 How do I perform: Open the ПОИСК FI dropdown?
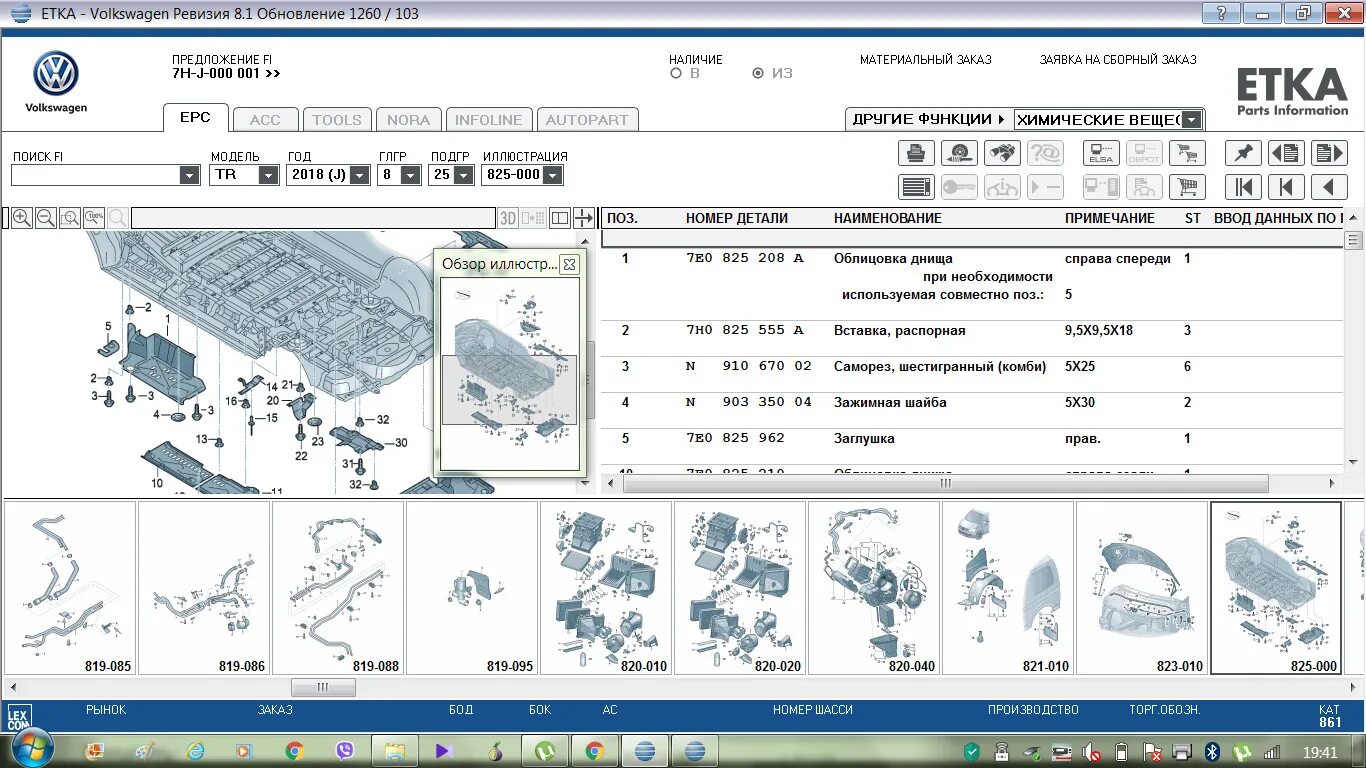click(189, 175)
